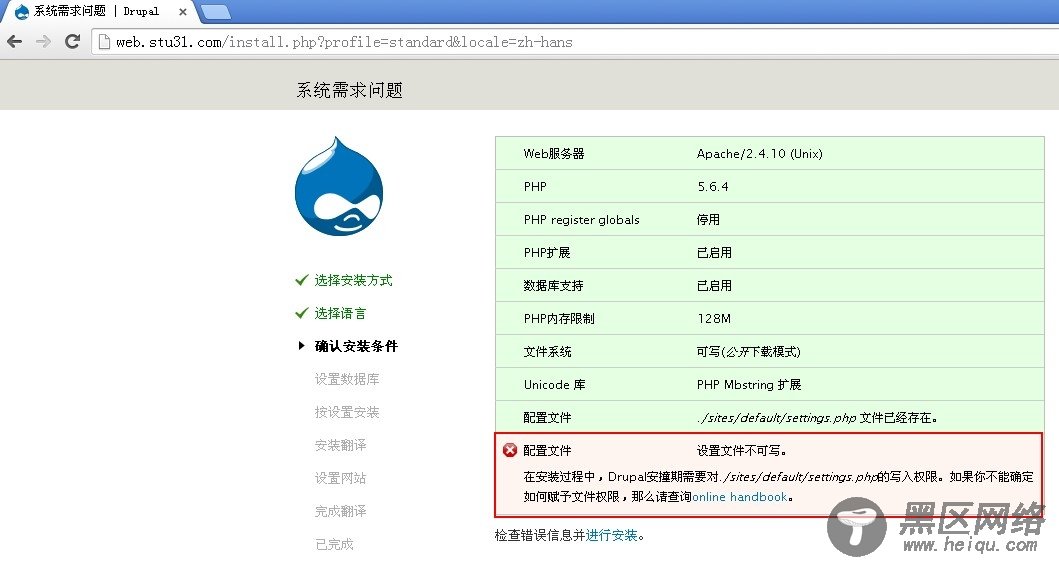Viewport: 1059px width, 562px height.
Task: Click the Drupal drop logo
Action: 339,187
